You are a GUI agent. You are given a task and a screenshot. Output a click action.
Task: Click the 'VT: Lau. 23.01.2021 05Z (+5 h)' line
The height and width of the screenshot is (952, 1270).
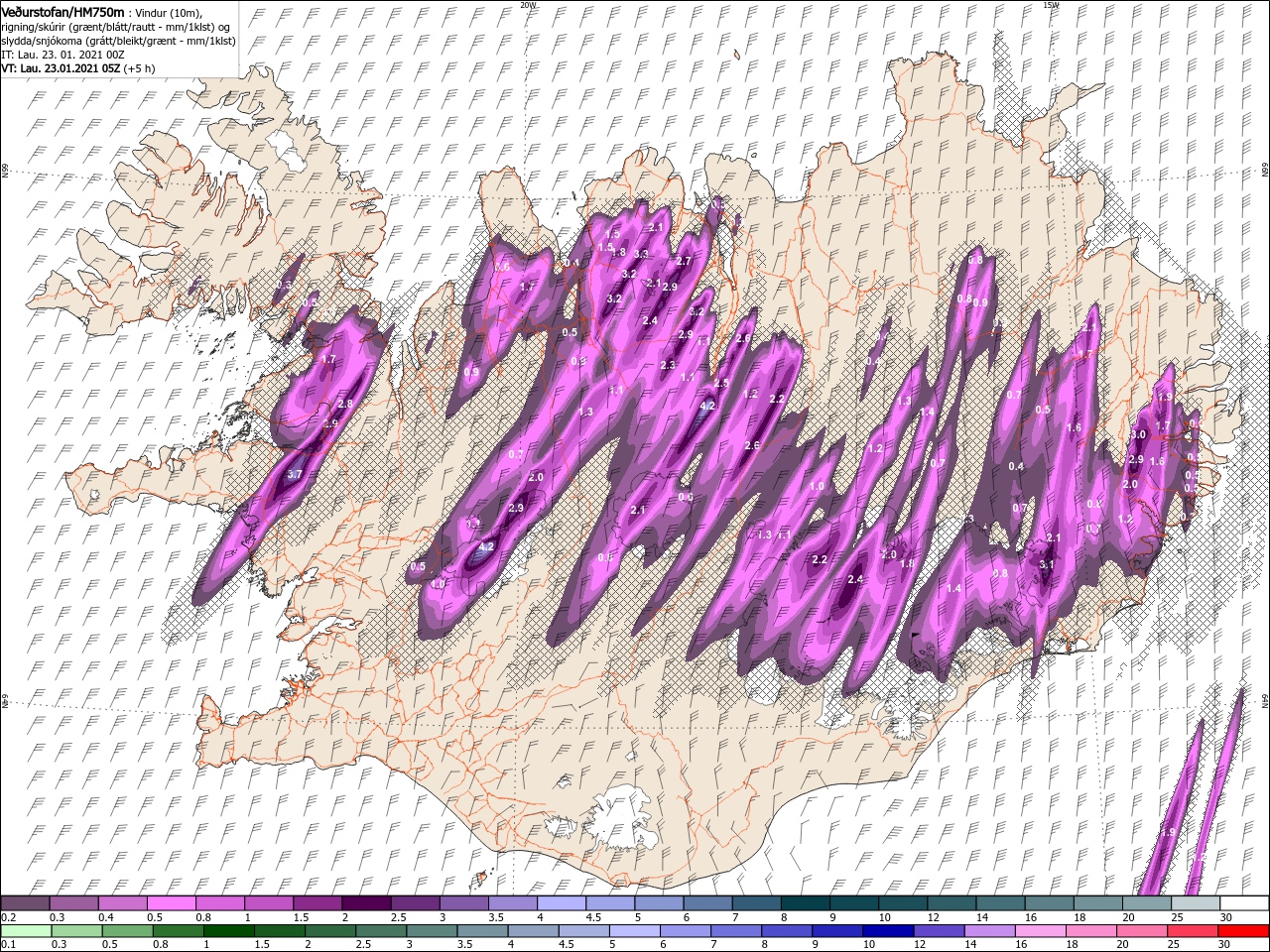(78, 68)
